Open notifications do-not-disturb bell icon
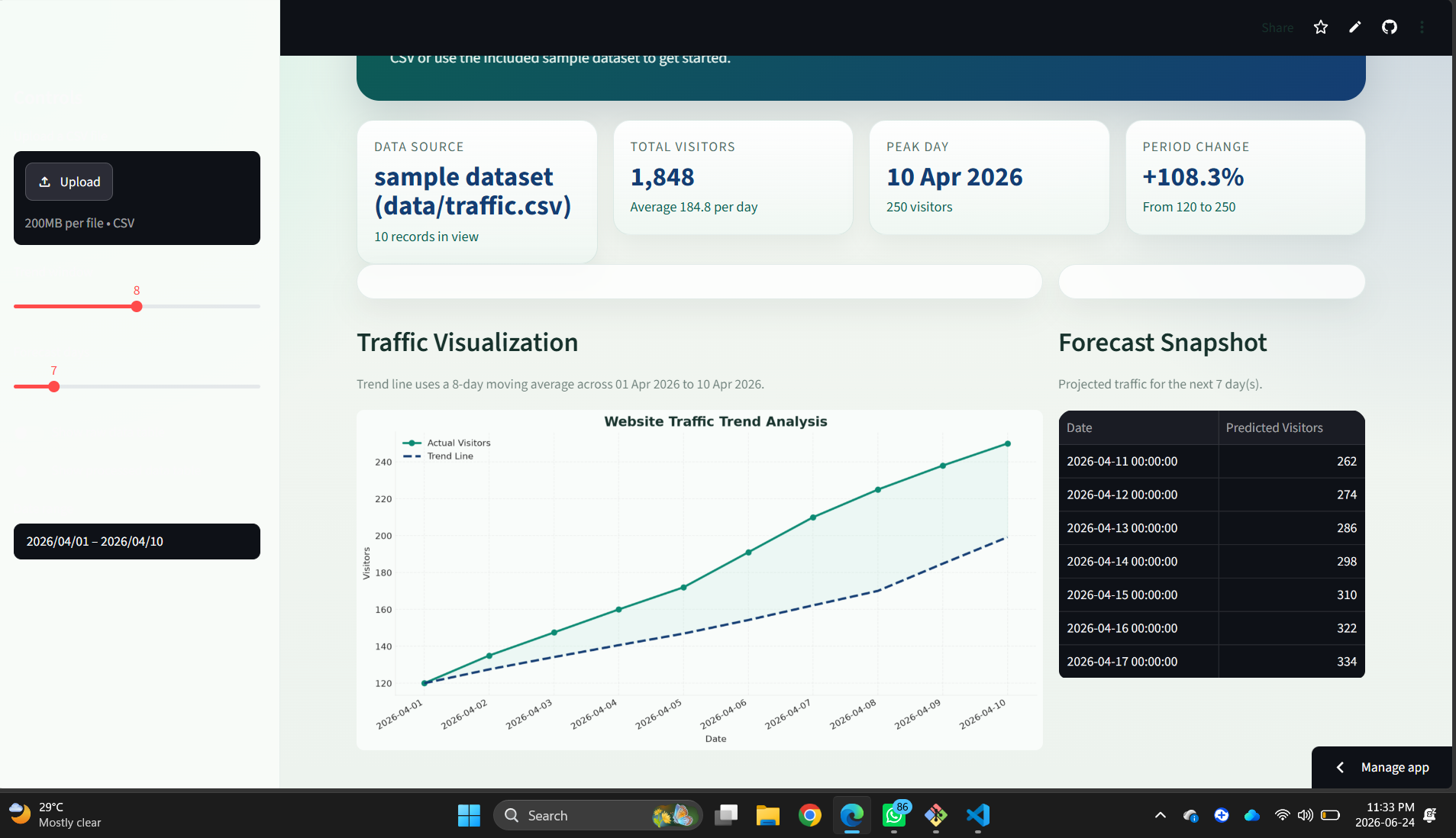Image resolution: width=1456 pixels, height=838 pixels. click(x=1430, y=815)
